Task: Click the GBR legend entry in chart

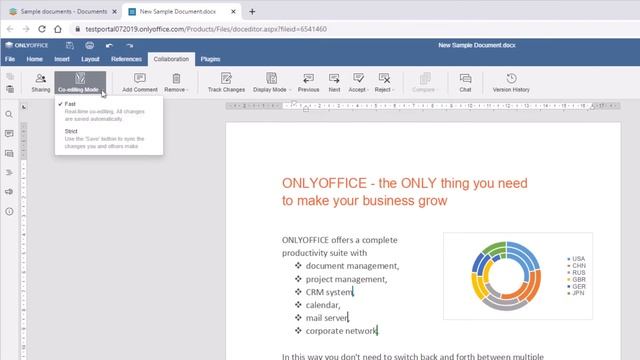Action: (x=576, y=280)
